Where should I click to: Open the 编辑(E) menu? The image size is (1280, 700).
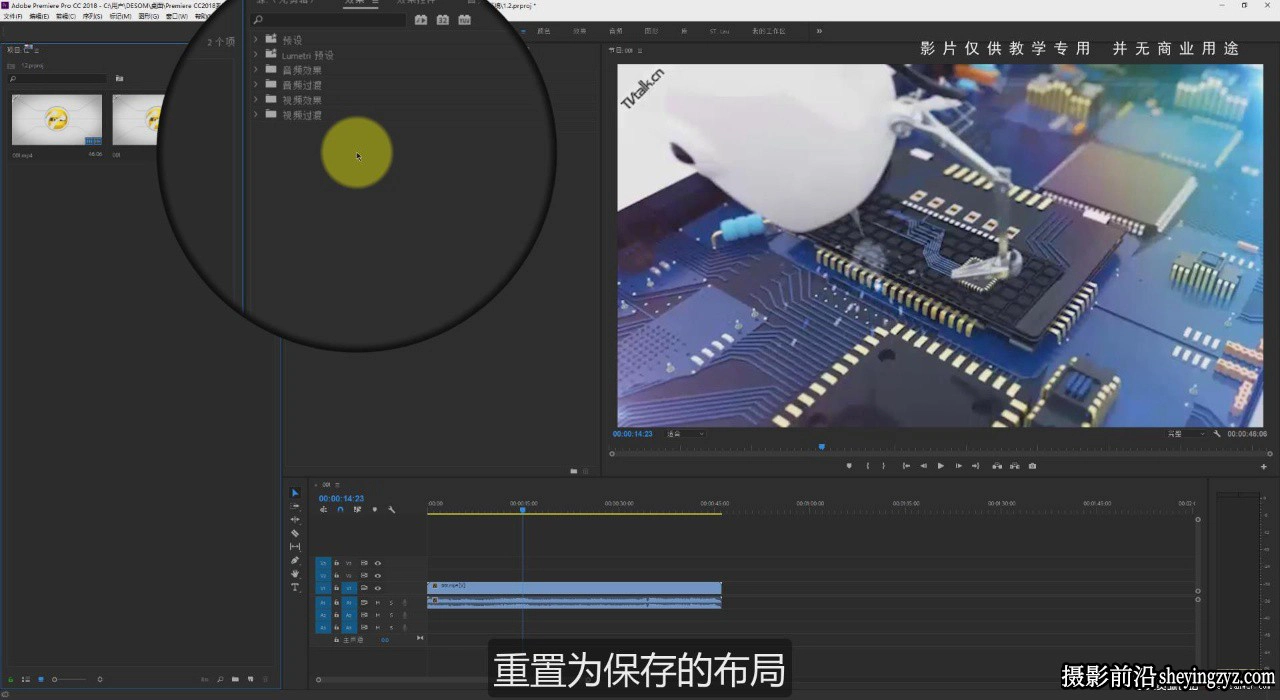pyautogui.click(x=39, y=16)
